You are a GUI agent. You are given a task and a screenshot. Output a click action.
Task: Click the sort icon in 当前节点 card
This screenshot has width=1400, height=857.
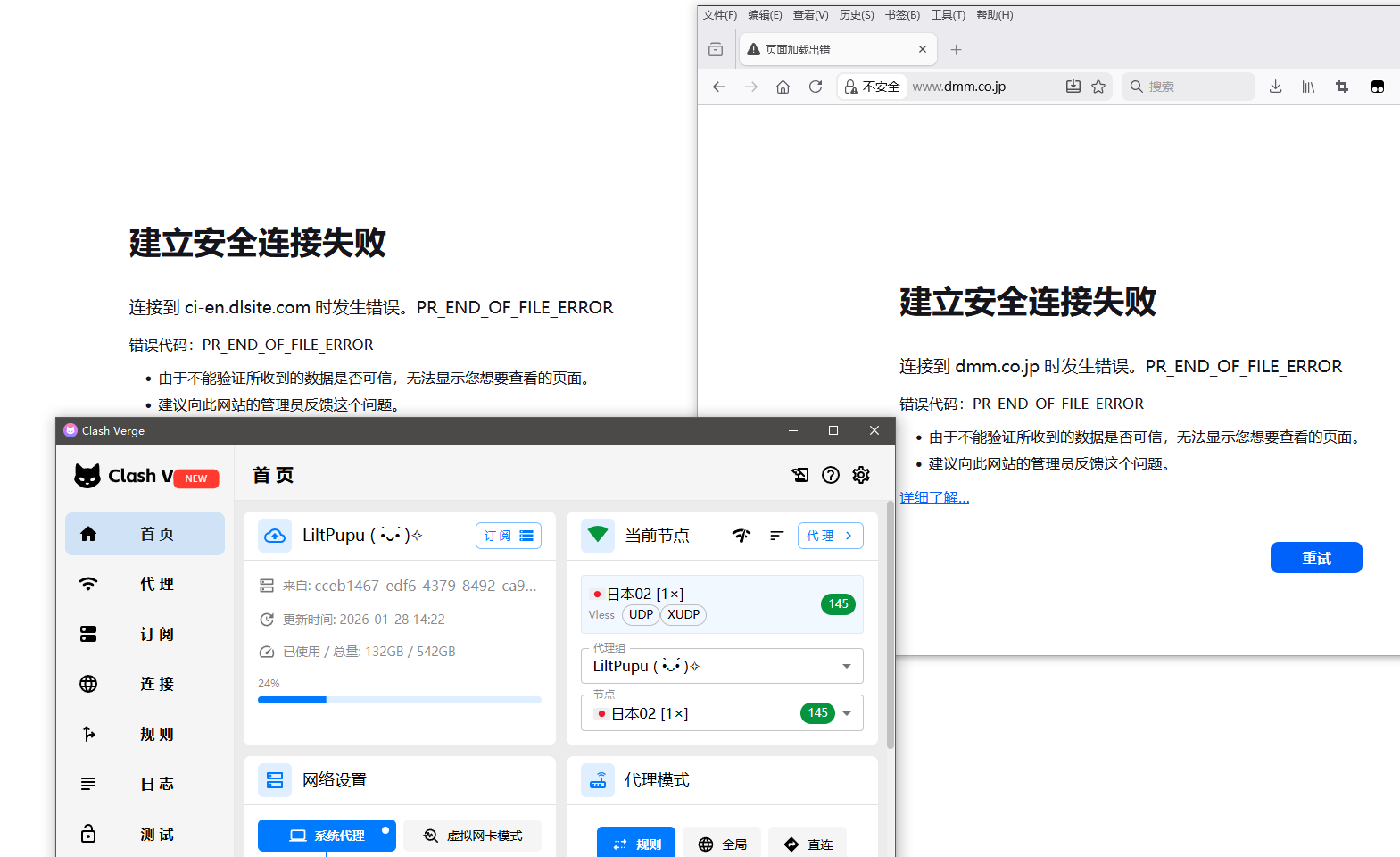[x=776, y=536]
